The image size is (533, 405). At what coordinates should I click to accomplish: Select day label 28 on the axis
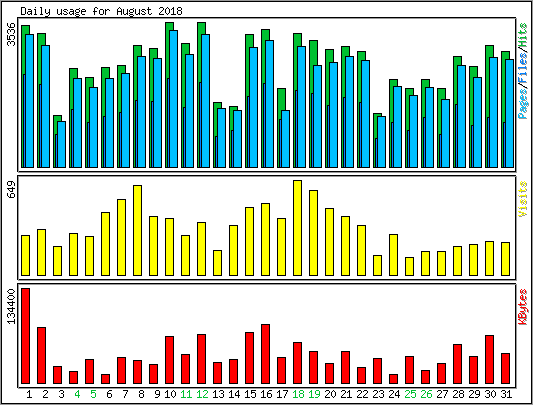[458, 394]
